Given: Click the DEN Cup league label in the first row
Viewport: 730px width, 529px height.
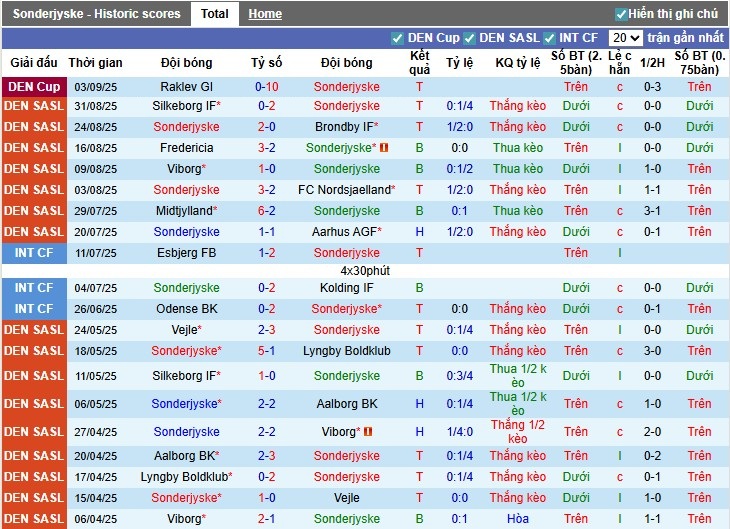Looking at the screenshot, I should (34, 87).
